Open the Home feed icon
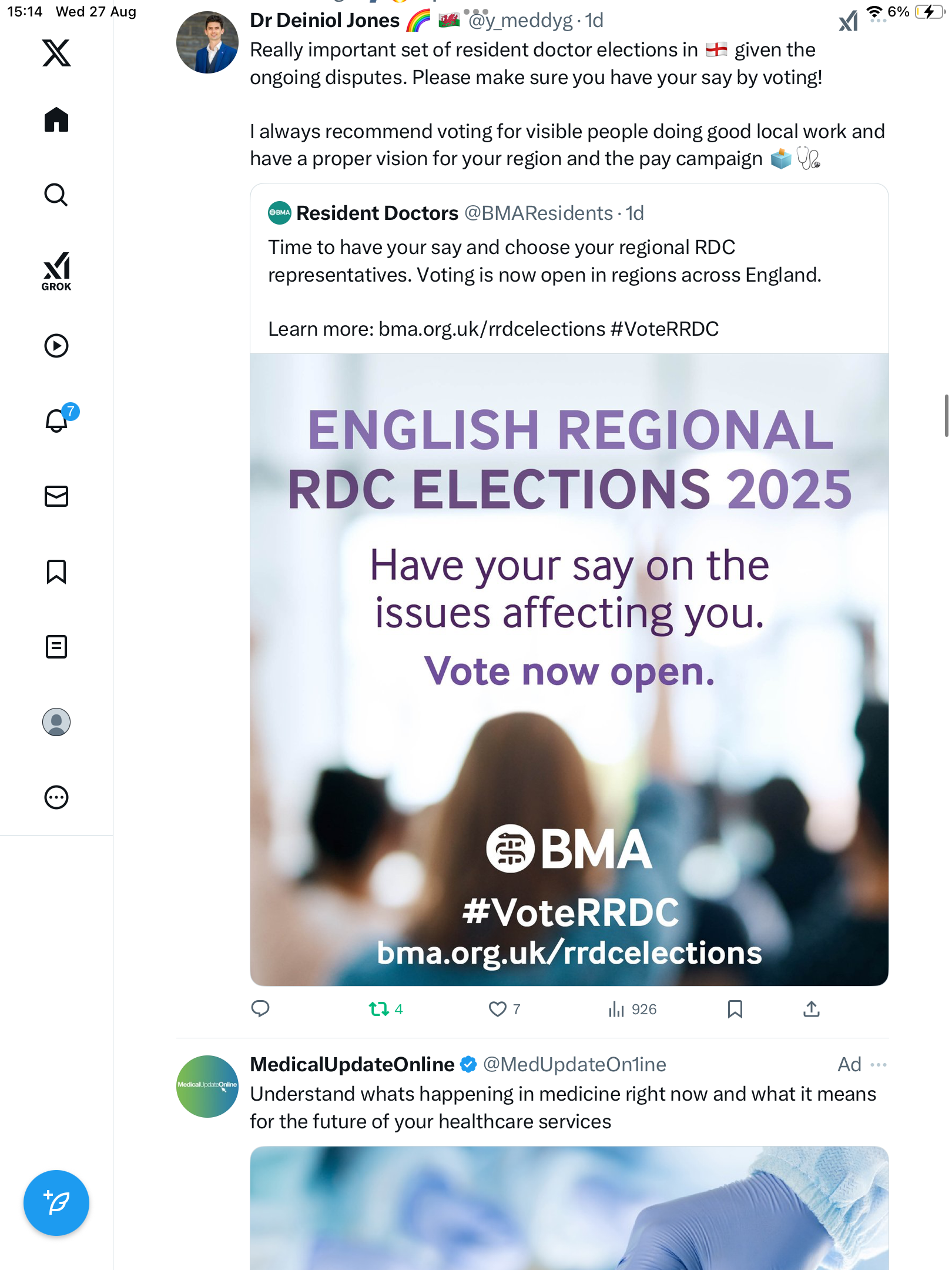952x1270 pixels. coord(56,120)
